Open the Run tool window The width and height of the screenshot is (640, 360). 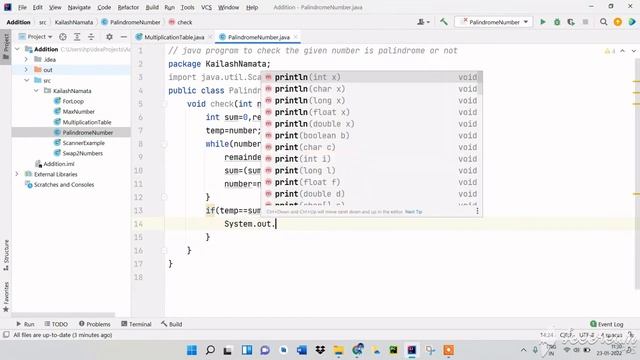[25, 324]
